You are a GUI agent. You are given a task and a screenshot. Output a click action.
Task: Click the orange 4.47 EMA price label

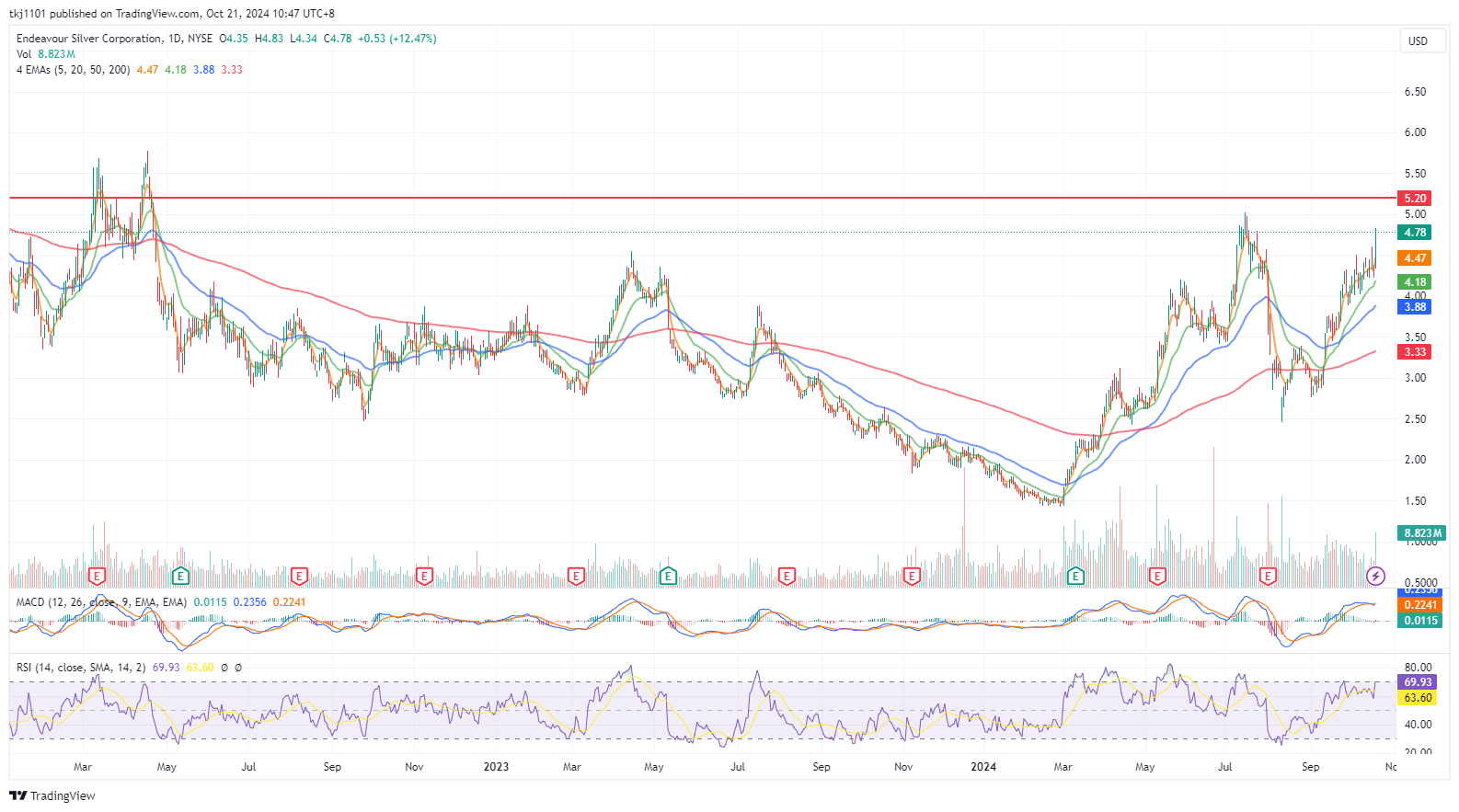coord(1415,258)
